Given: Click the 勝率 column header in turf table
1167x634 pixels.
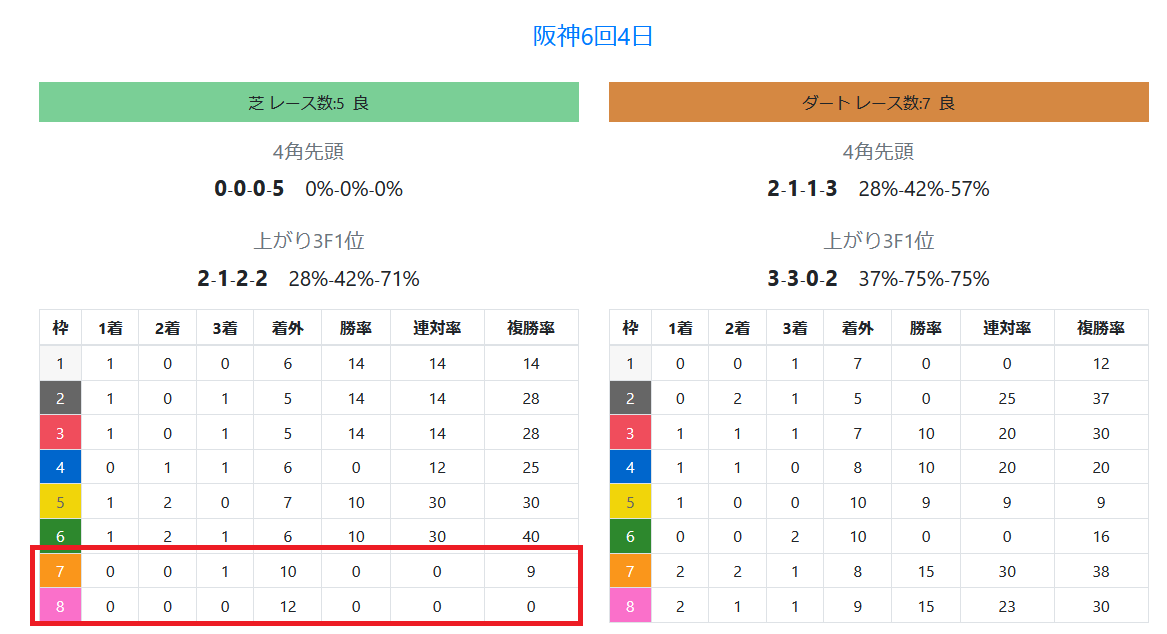Looking at the screenshot, I should (356, 328).
